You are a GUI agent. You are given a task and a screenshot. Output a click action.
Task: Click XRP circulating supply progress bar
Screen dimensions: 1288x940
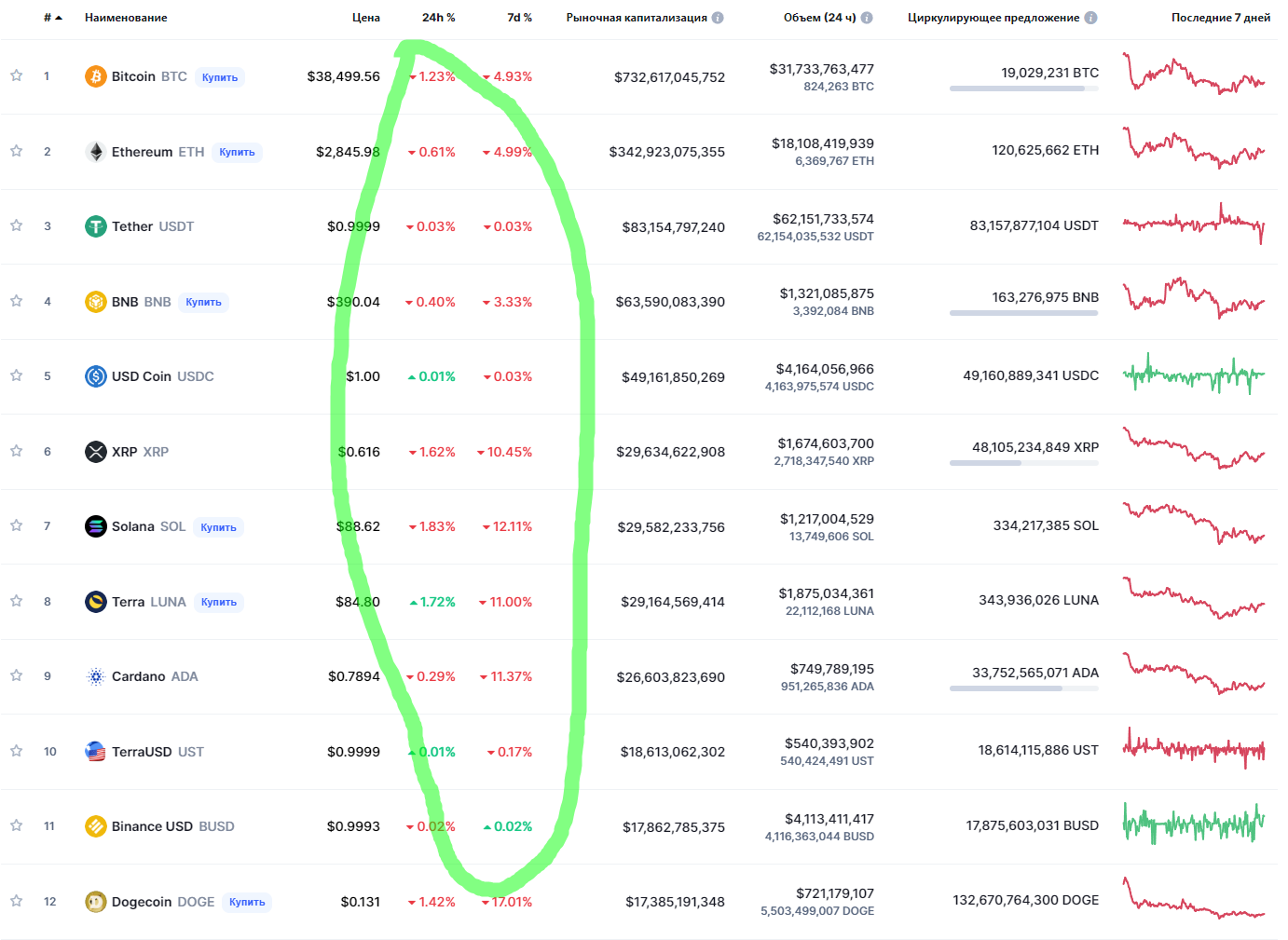[1024, 463]
